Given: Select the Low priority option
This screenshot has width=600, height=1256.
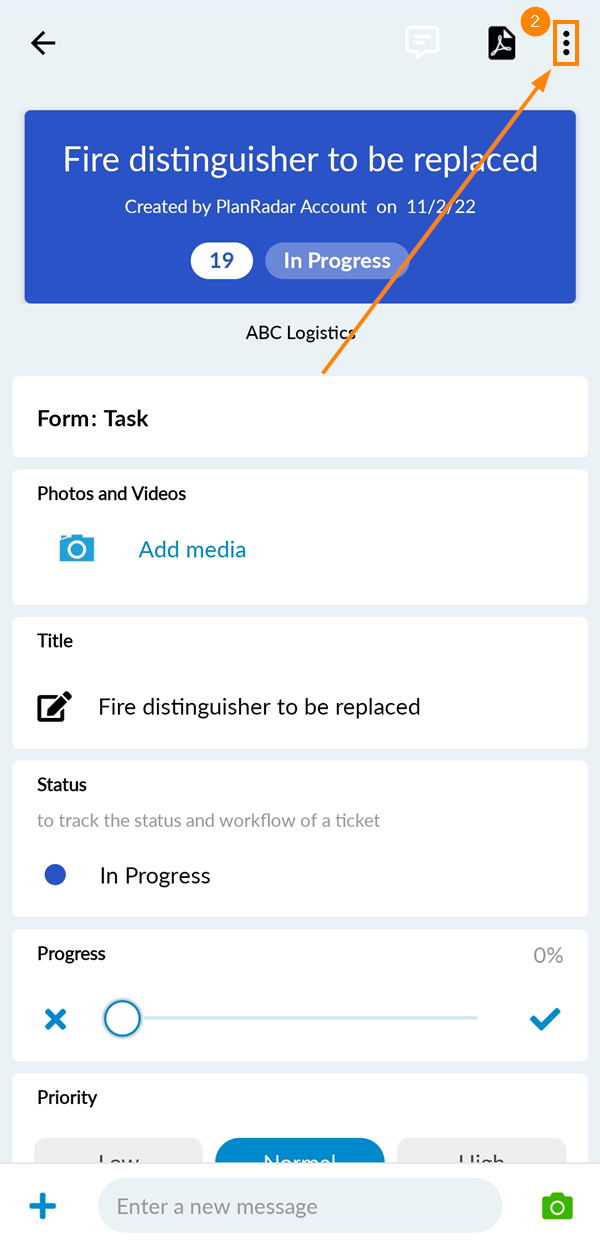Looking at the screenshot, I should point(118,1154).
